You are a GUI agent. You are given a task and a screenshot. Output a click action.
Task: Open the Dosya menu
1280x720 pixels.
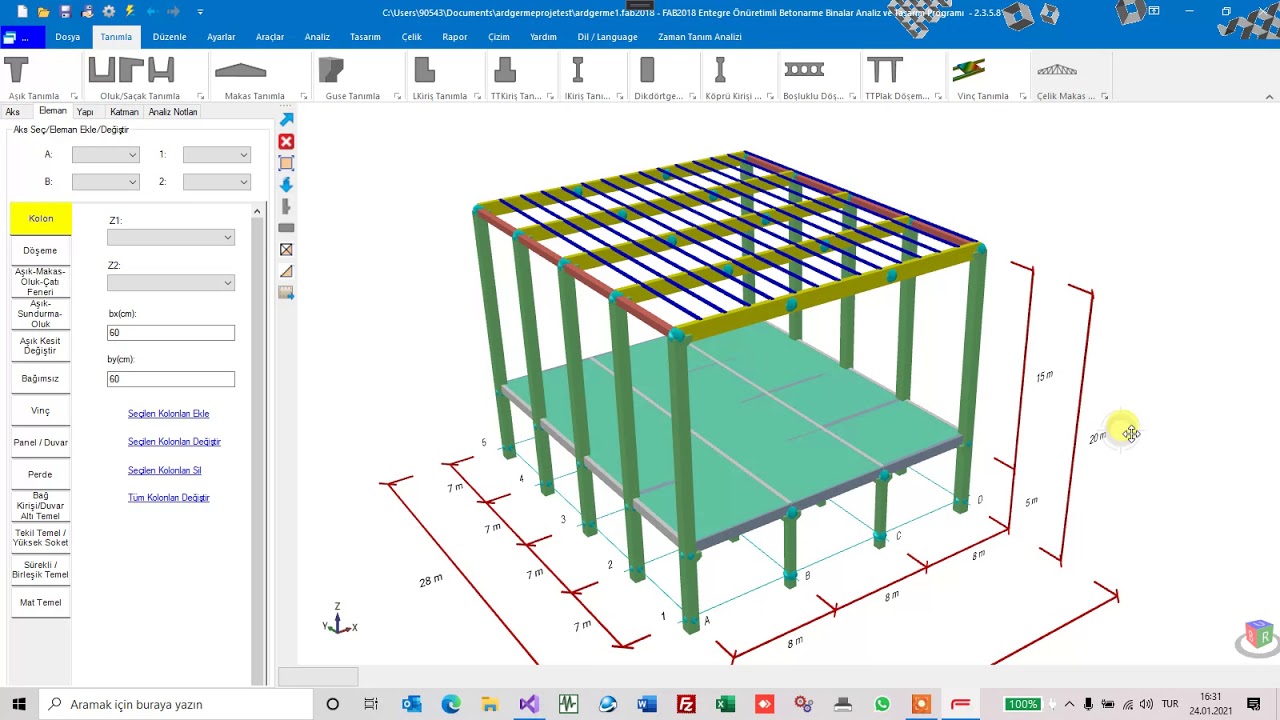point(67,37)
